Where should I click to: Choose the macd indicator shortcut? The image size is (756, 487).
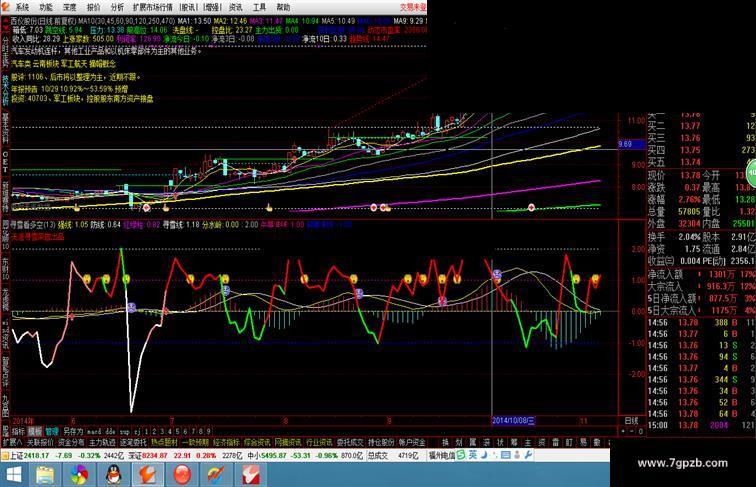pyautogui.click(x=94, y=431)
